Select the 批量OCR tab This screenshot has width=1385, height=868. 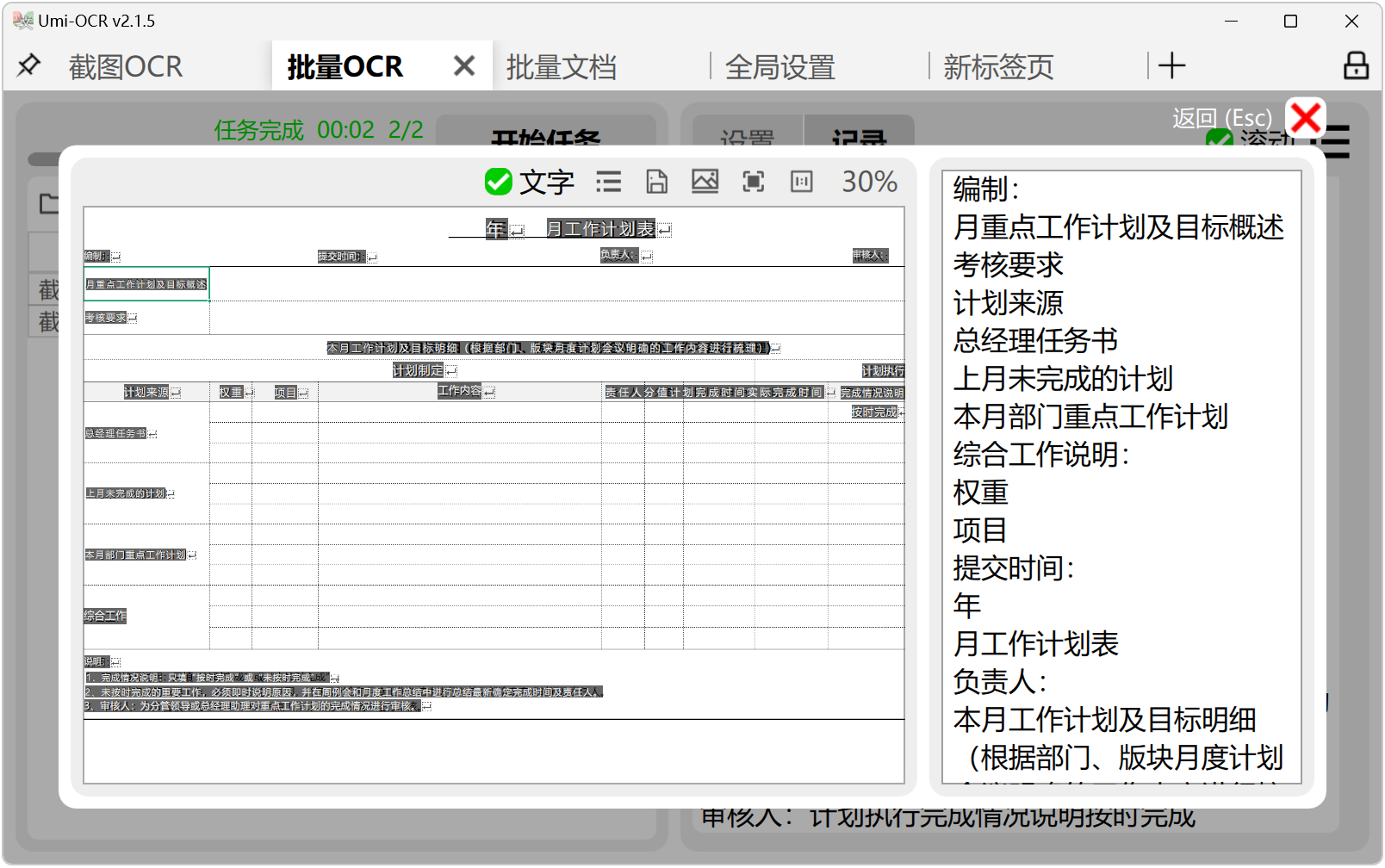[x=345, y=66]
